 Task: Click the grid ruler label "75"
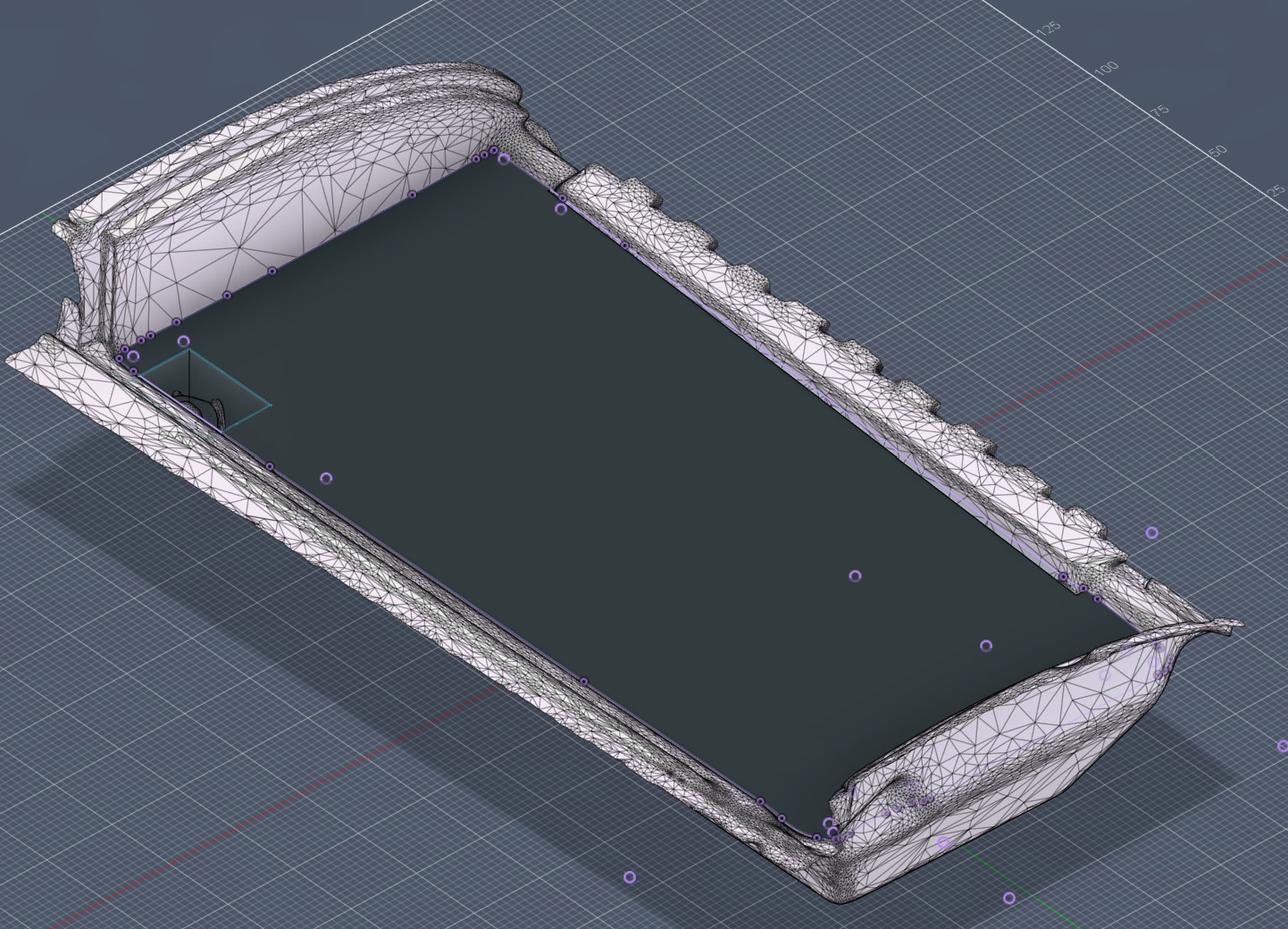pyautogui.click(x=1158, y=111)
